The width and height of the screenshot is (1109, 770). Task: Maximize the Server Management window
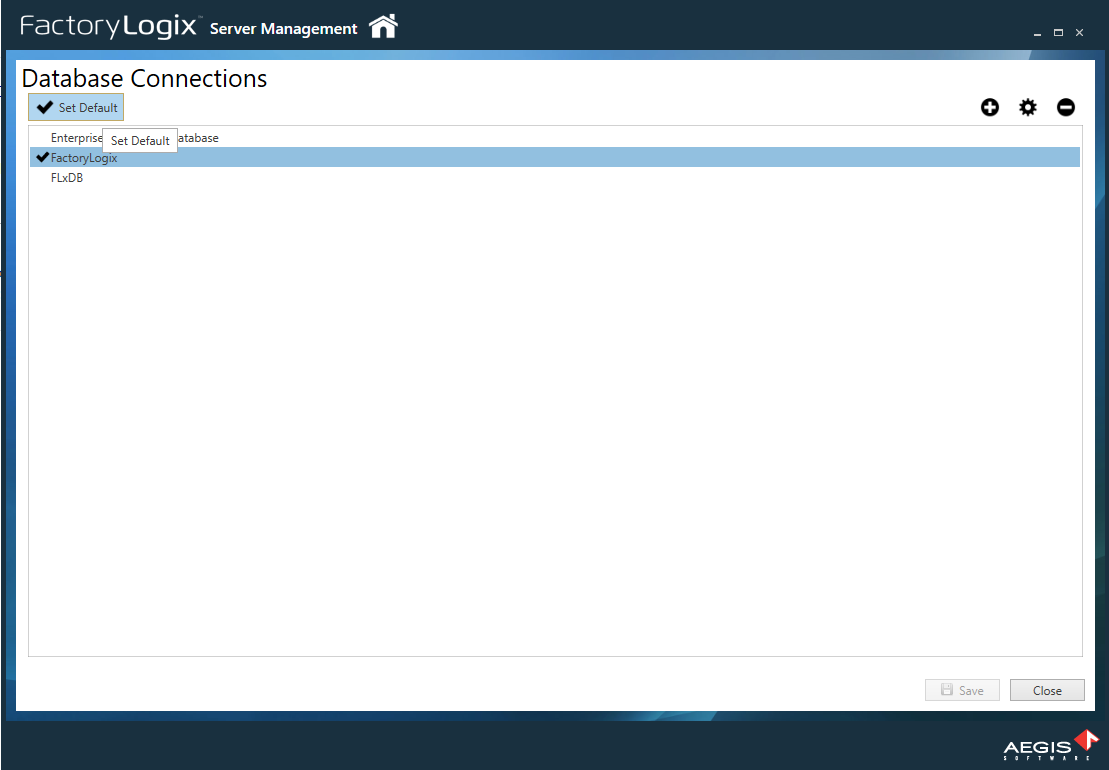tap(1058, 33)
